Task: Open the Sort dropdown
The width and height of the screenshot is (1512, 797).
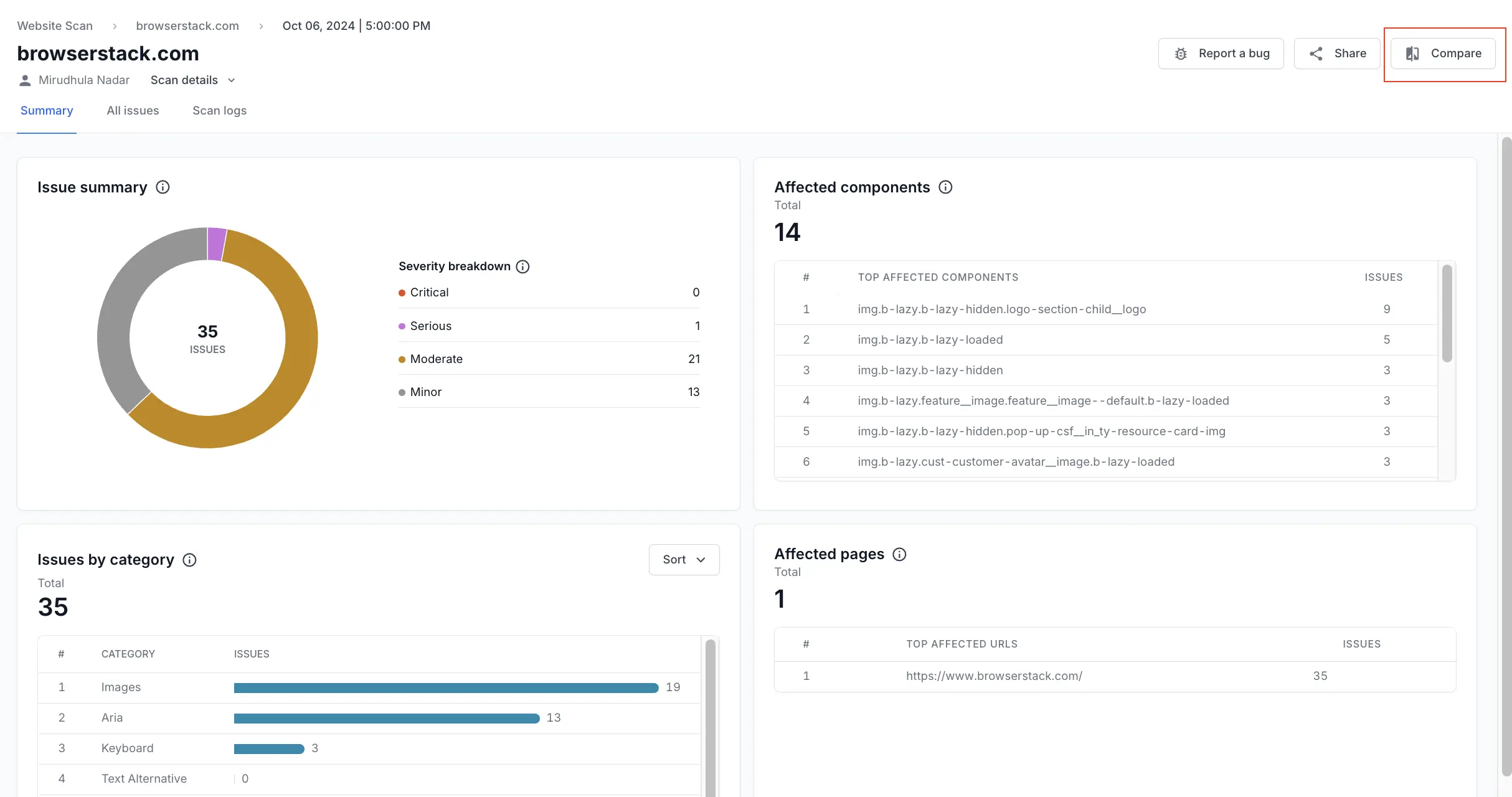Action: pos(684,560)
